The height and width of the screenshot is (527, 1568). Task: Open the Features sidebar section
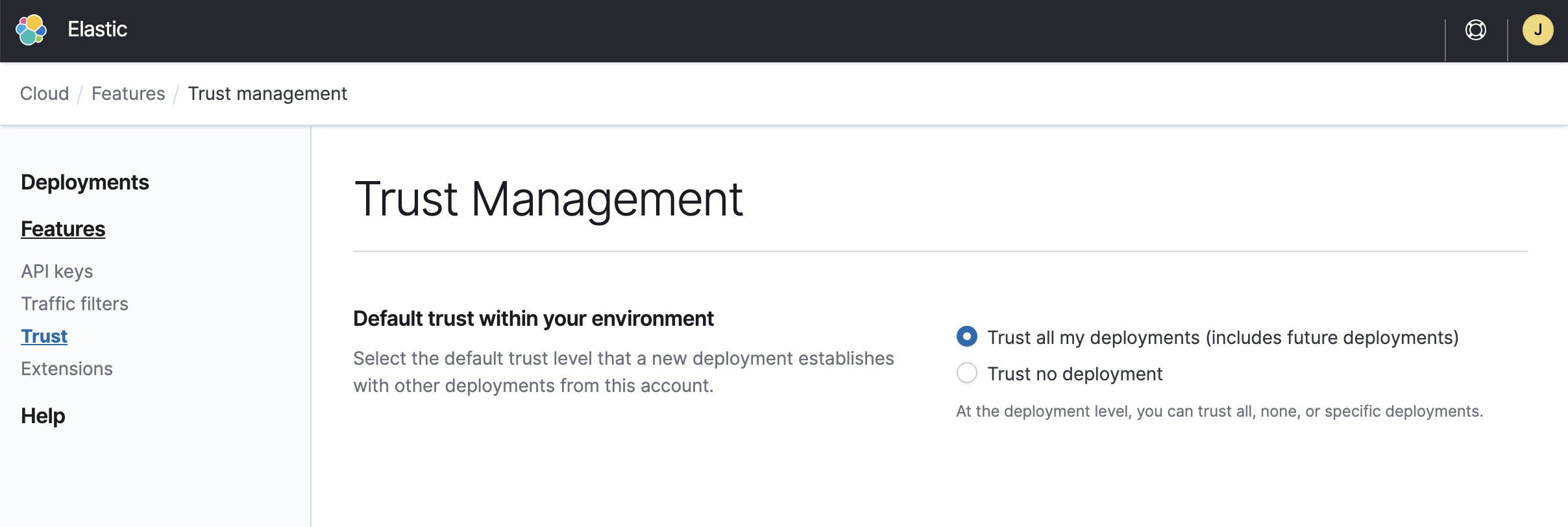coord(63,229)
